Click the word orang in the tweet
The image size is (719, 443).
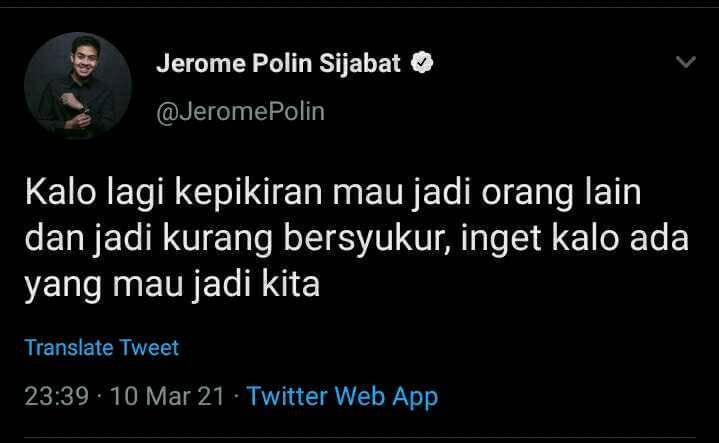pyautogui.click(x=527, y=194)
